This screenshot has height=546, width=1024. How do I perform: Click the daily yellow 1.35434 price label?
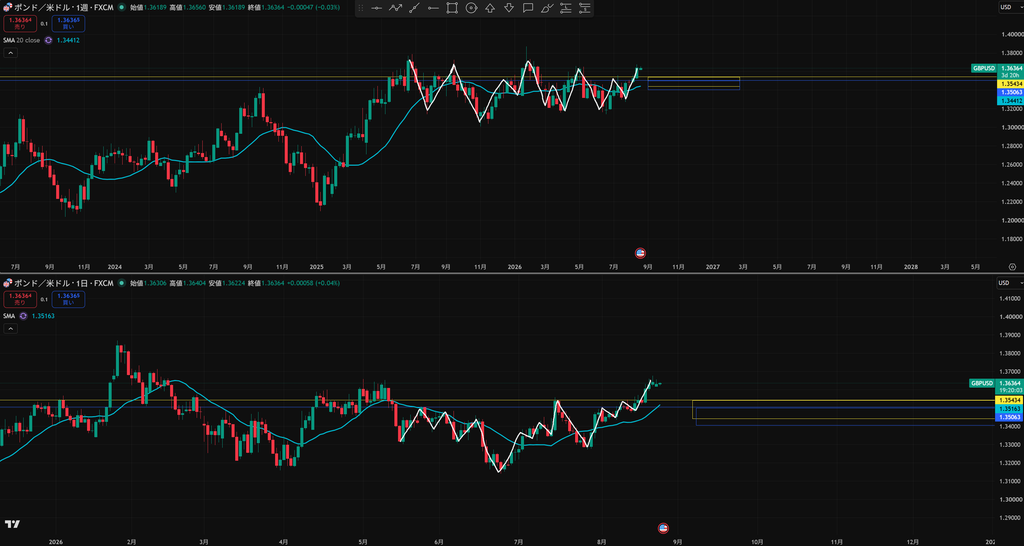1009,399
